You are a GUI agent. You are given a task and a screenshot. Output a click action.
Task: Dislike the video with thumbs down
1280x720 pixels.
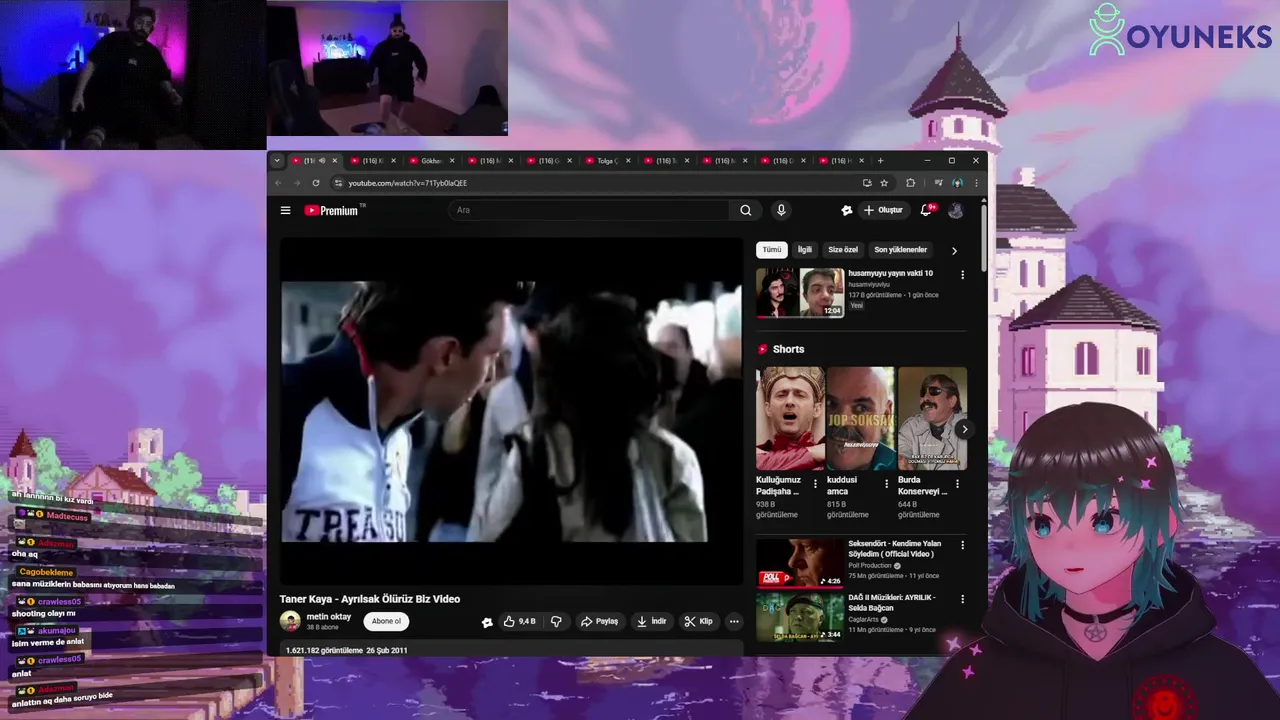pos(556,621)
